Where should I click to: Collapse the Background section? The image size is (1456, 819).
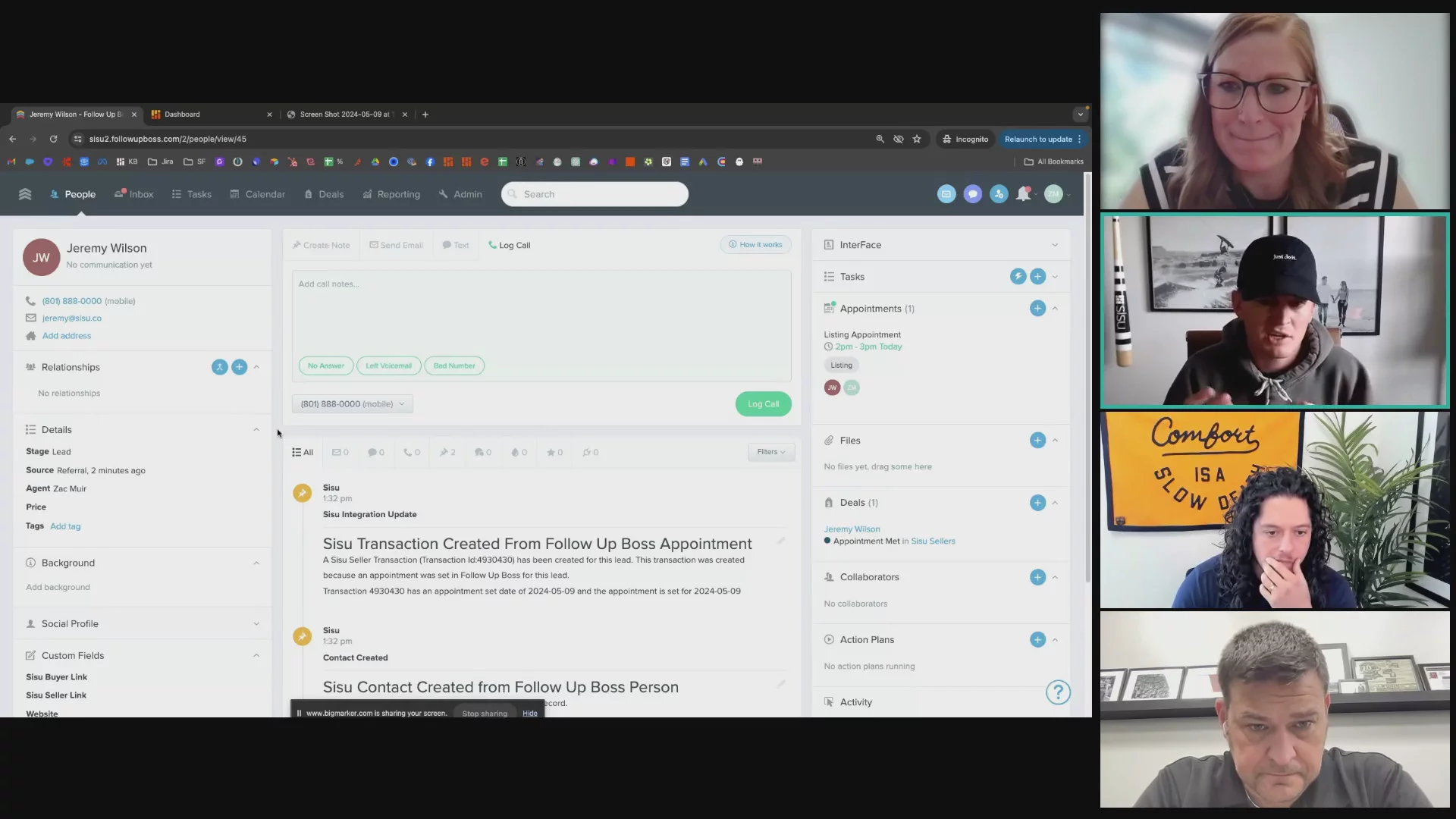(256, 563)
